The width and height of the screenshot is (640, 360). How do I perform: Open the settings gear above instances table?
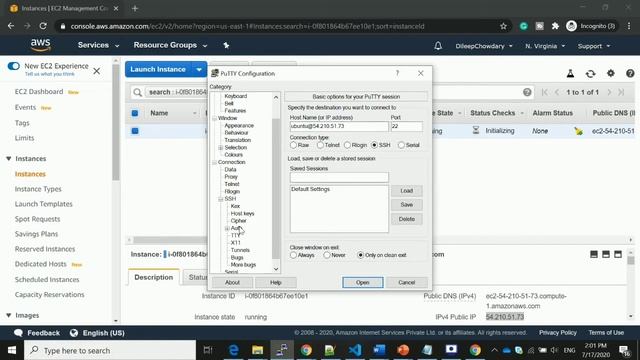[610, 73]
